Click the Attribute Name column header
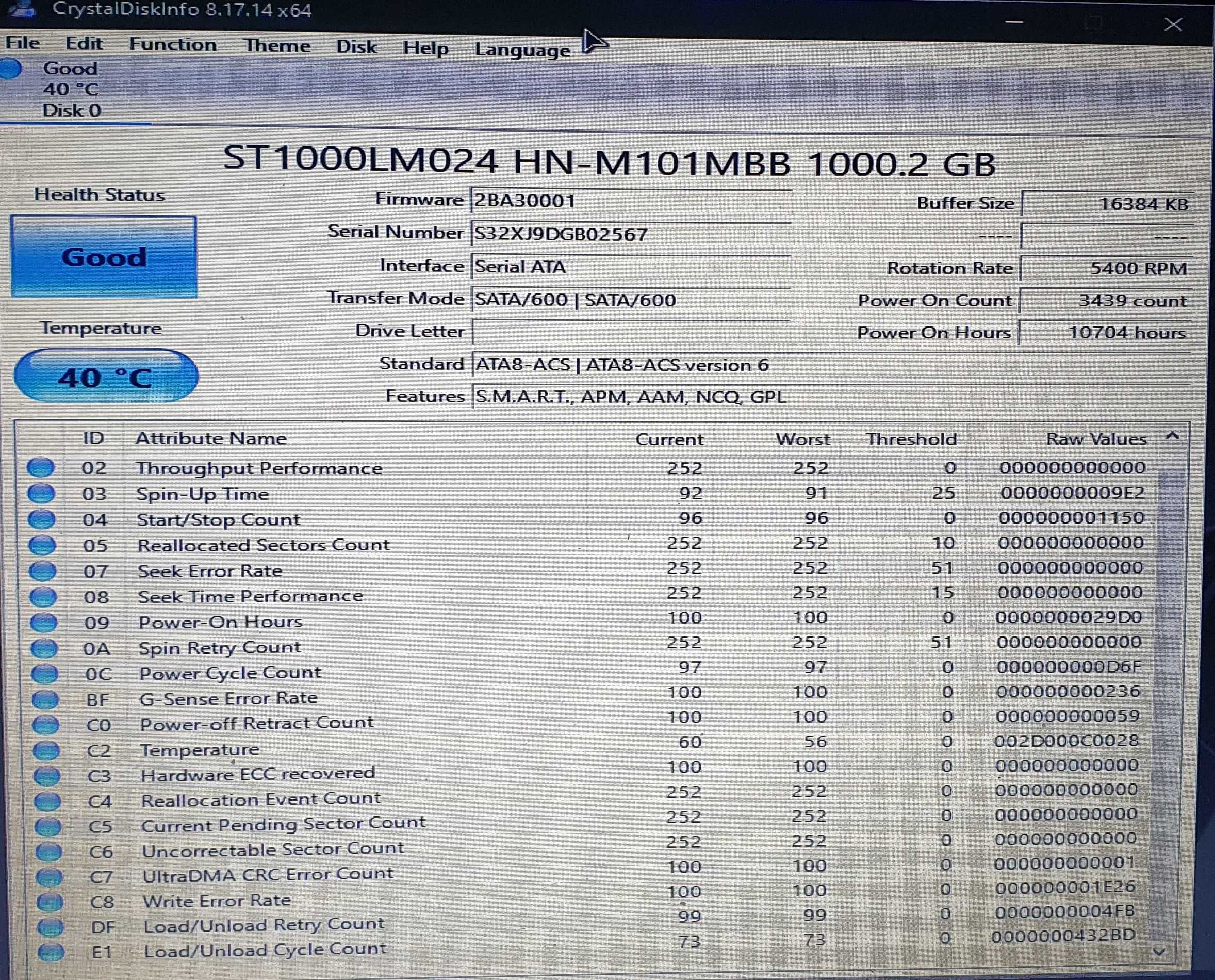This screenshot has height=980, width=1215. [x=211, y=438]
